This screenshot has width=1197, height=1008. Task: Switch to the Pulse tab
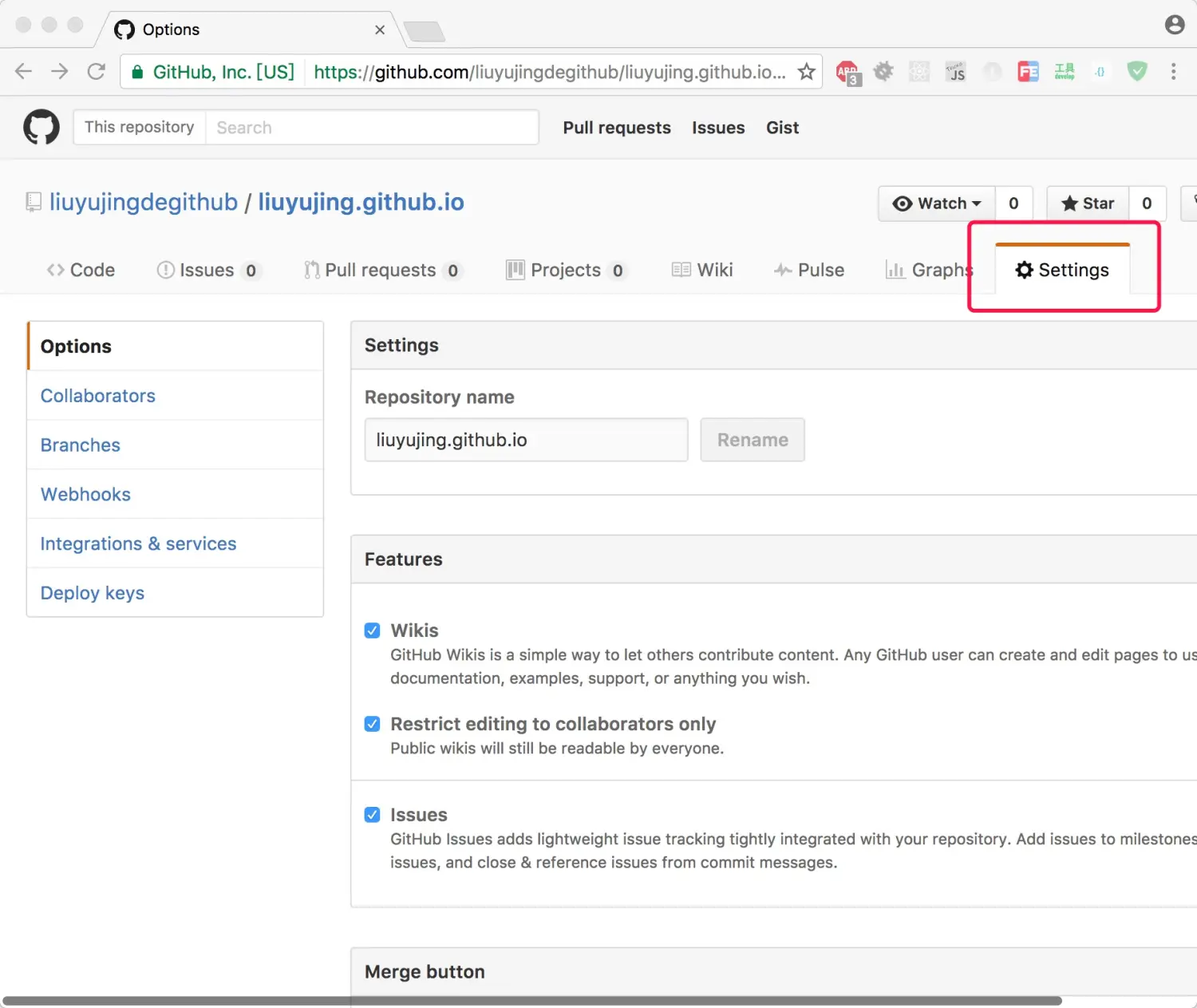809,270
